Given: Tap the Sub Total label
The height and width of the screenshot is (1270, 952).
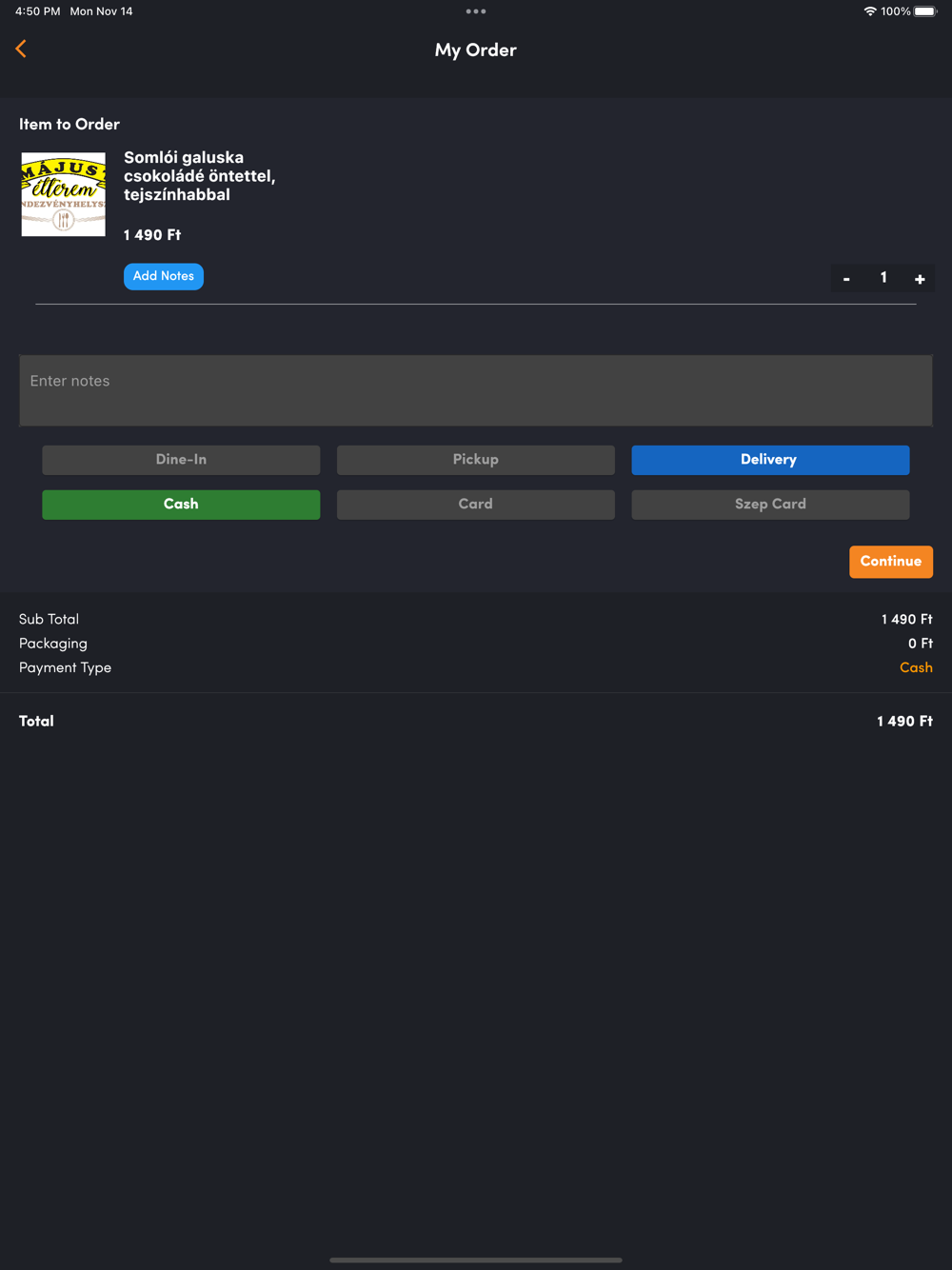Looking at the screenshot, I should point(49,620).
